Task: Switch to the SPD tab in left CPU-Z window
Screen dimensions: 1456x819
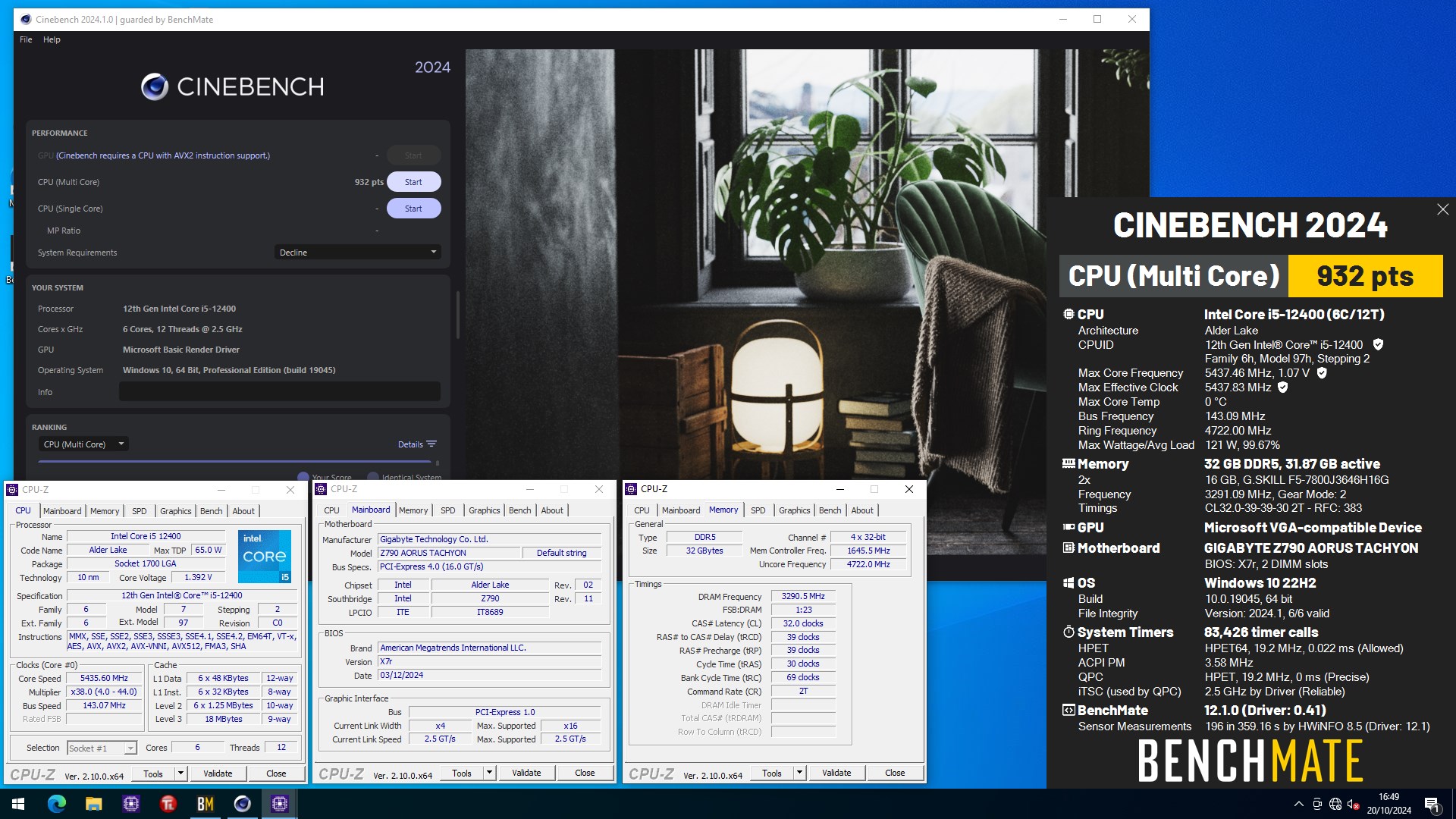Action: [x=140, y=511]
